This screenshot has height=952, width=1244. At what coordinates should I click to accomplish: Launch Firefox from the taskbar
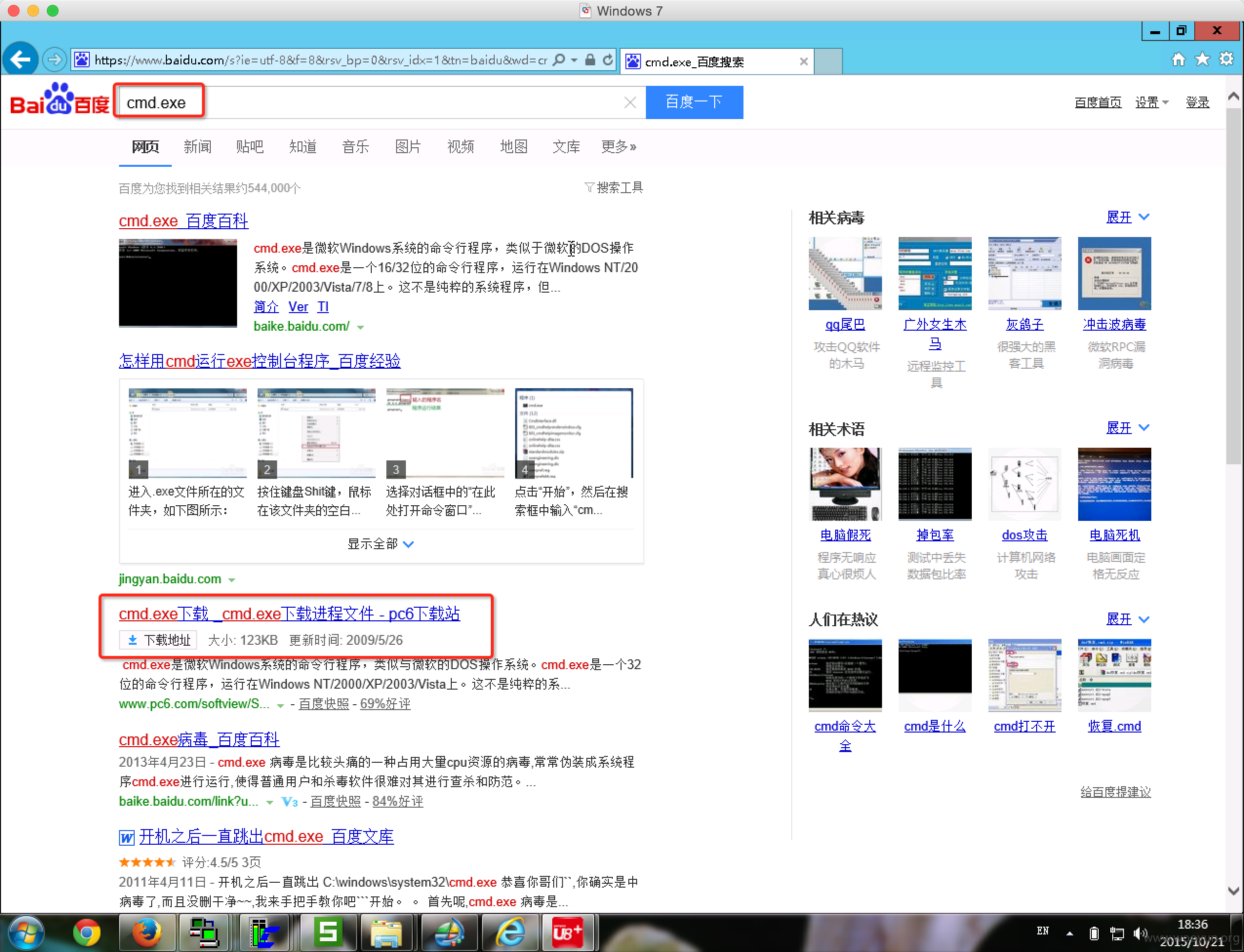tap(147, 932)
